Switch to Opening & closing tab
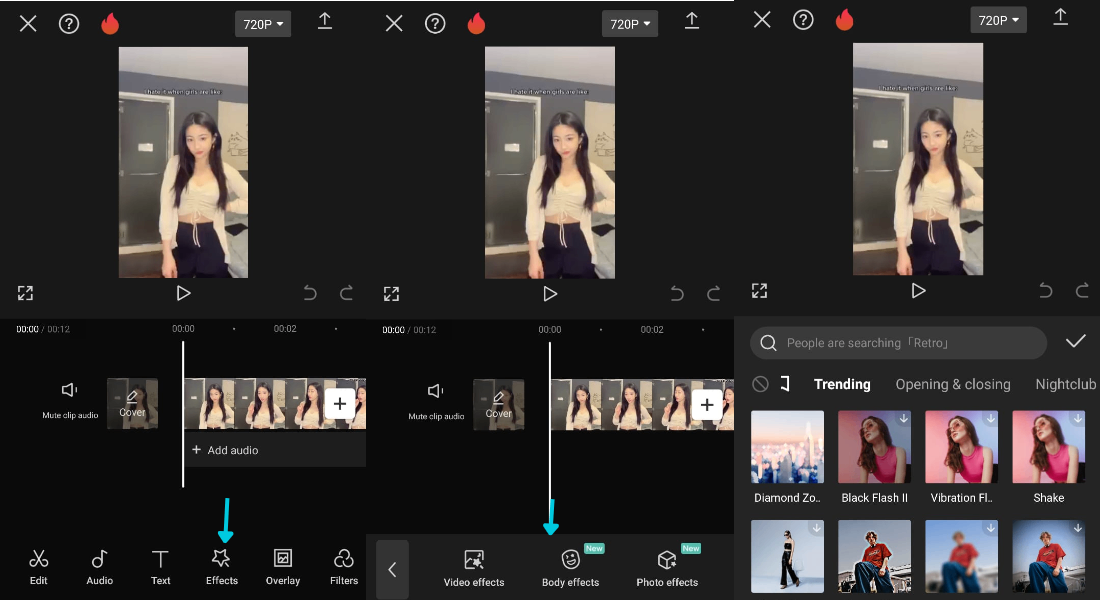The image size is (1100, 600). coord(953,384)
